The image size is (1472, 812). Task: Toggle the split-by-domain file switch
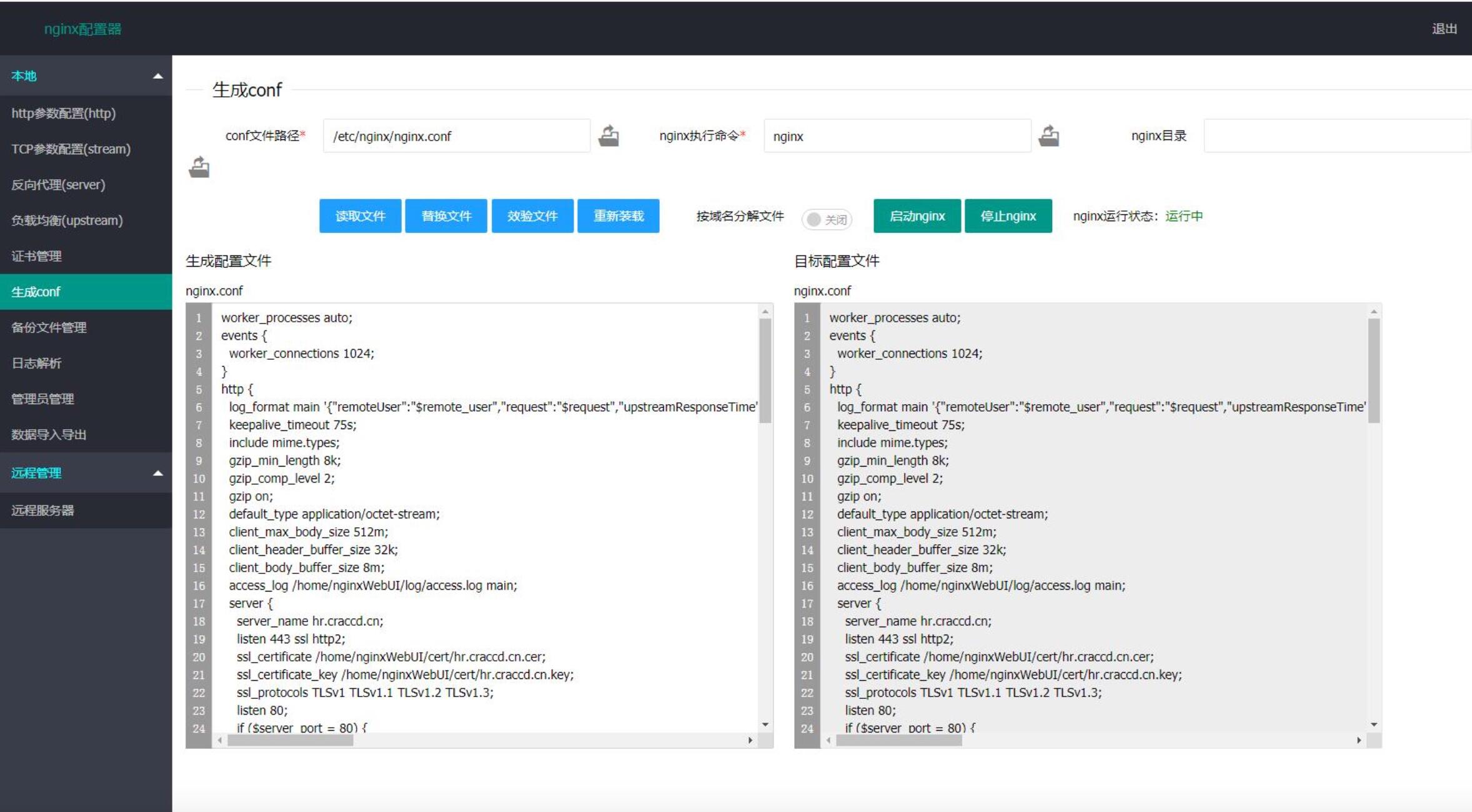tap(826, 219)
